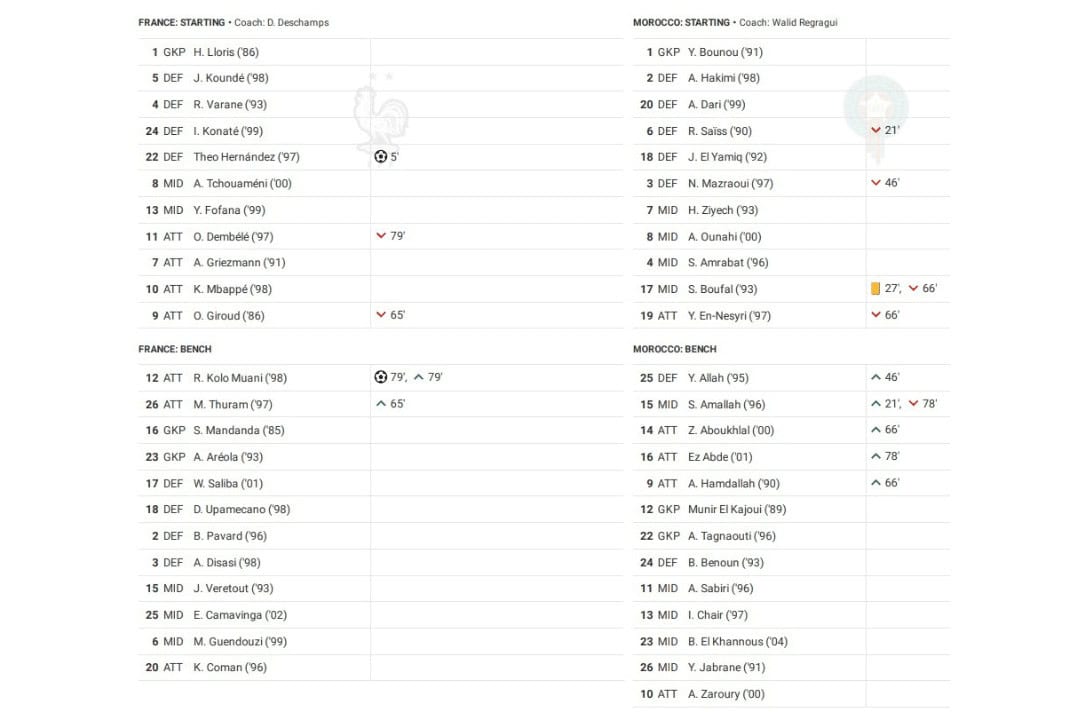Click the substituted-on arrow next to Z. Aboukhlal
Screen dimensions: 1068x712
click(x=876, y=430)
